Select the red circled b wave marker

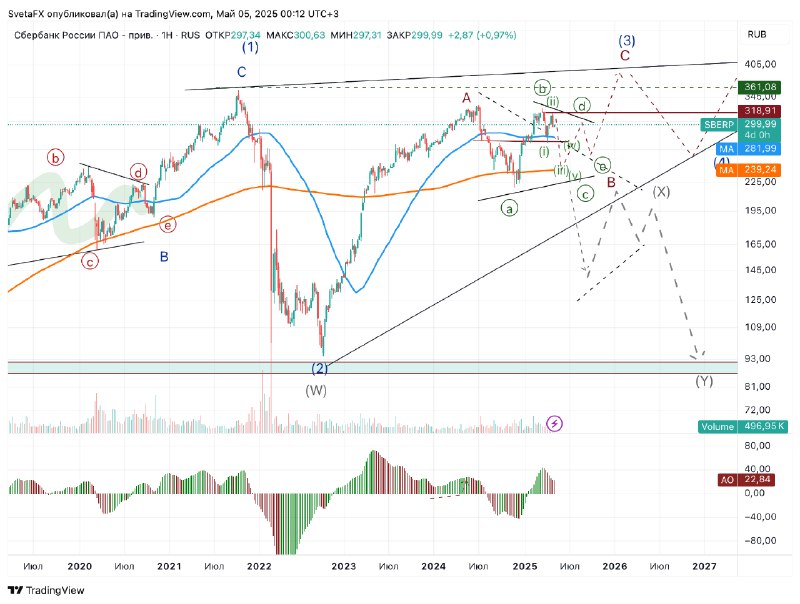pos(55,158)
